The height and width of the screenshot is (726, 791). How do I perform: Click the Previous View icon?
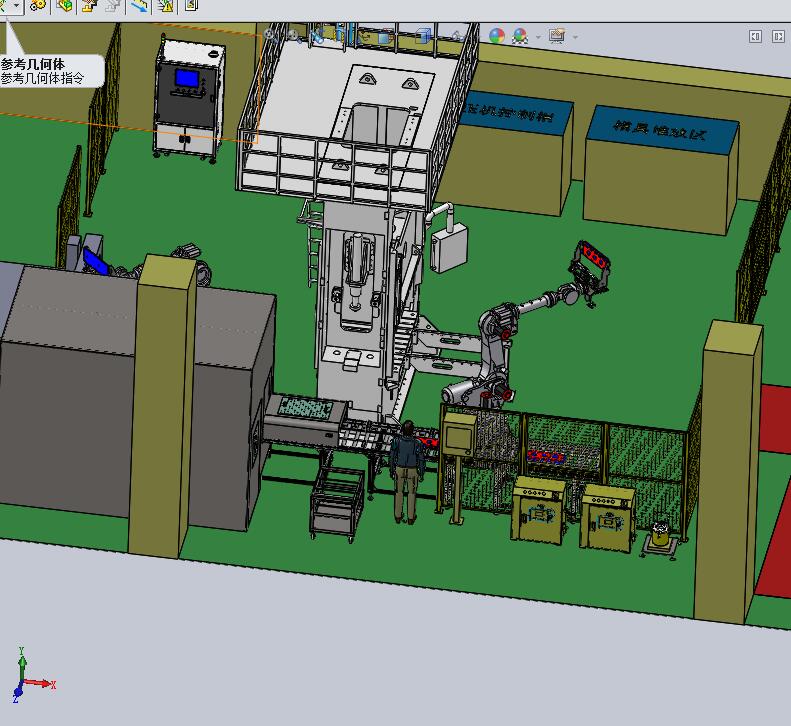tap(317, 36)
